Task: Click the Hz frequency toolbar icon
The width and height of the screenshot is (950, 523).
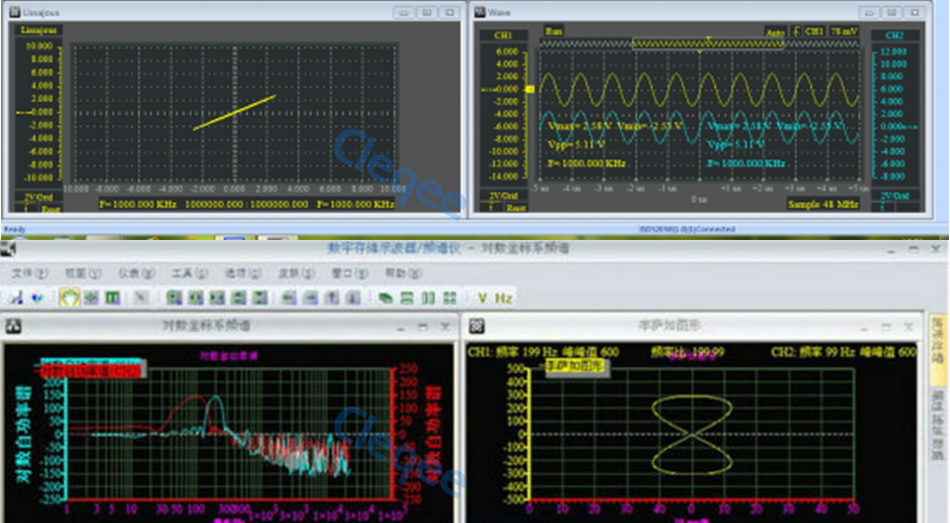Action: (504, 297)
